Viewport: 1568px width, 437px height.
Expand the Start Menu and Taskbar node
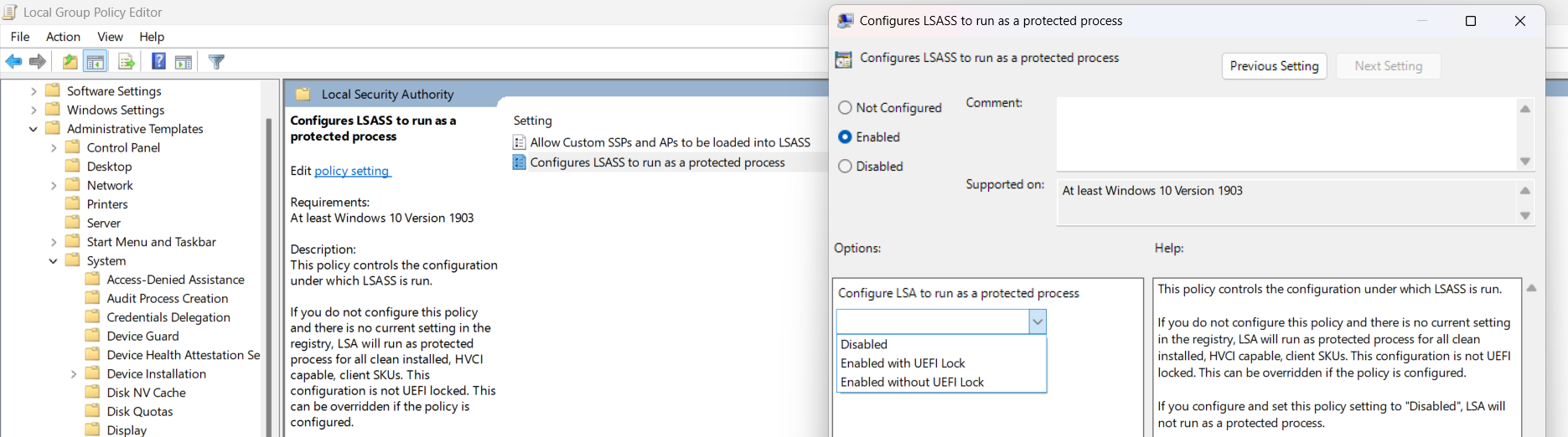click(x=53, y=242)
